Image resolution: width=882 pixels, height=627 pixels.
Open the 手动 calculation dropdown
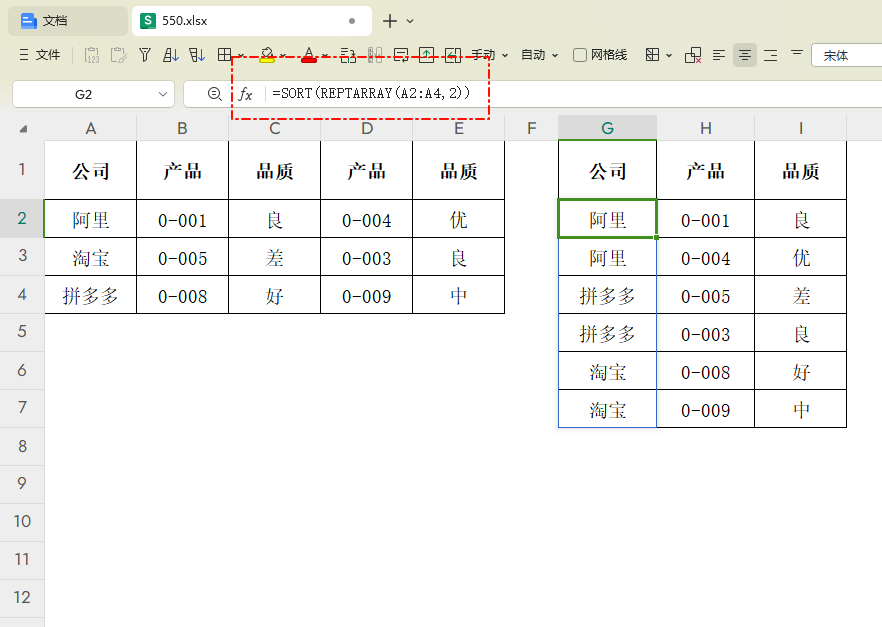pos(489,55)
